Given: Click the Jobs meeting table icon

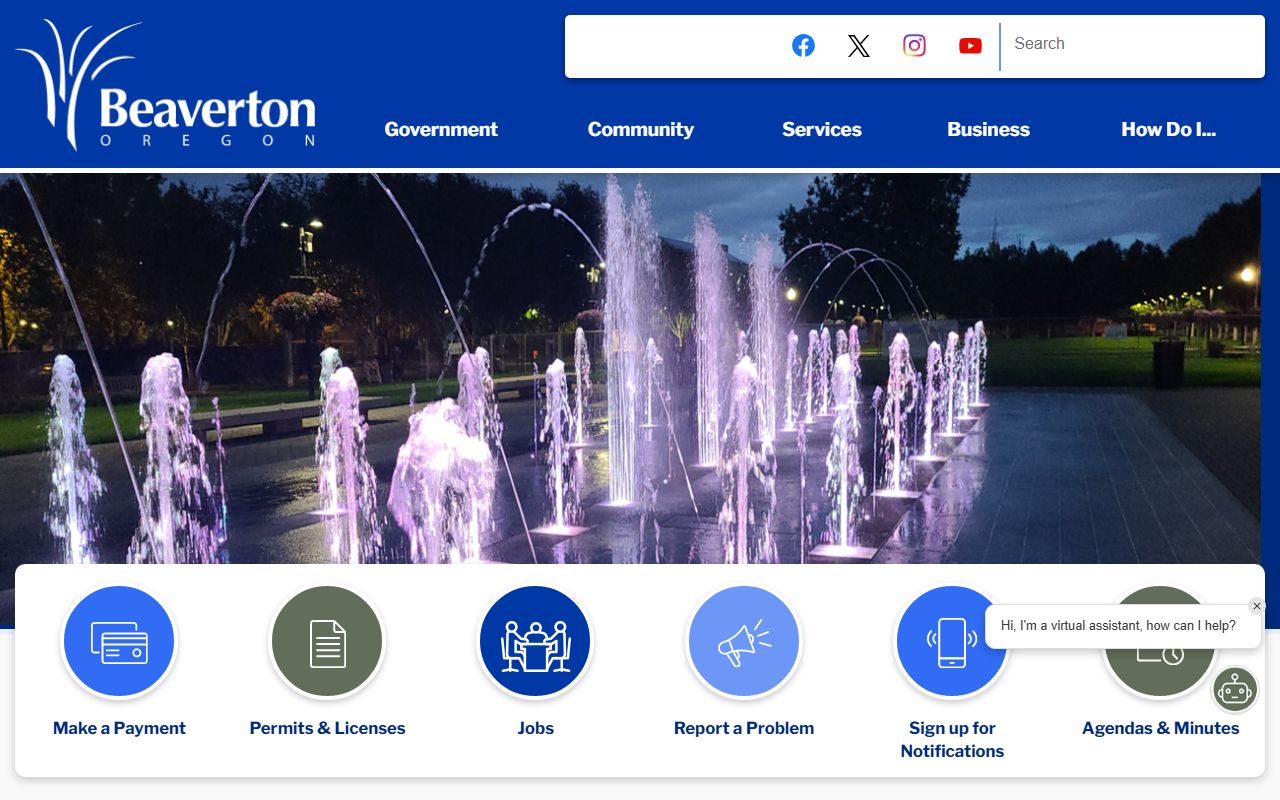Looking at the screenshot, I should (535, 641).
